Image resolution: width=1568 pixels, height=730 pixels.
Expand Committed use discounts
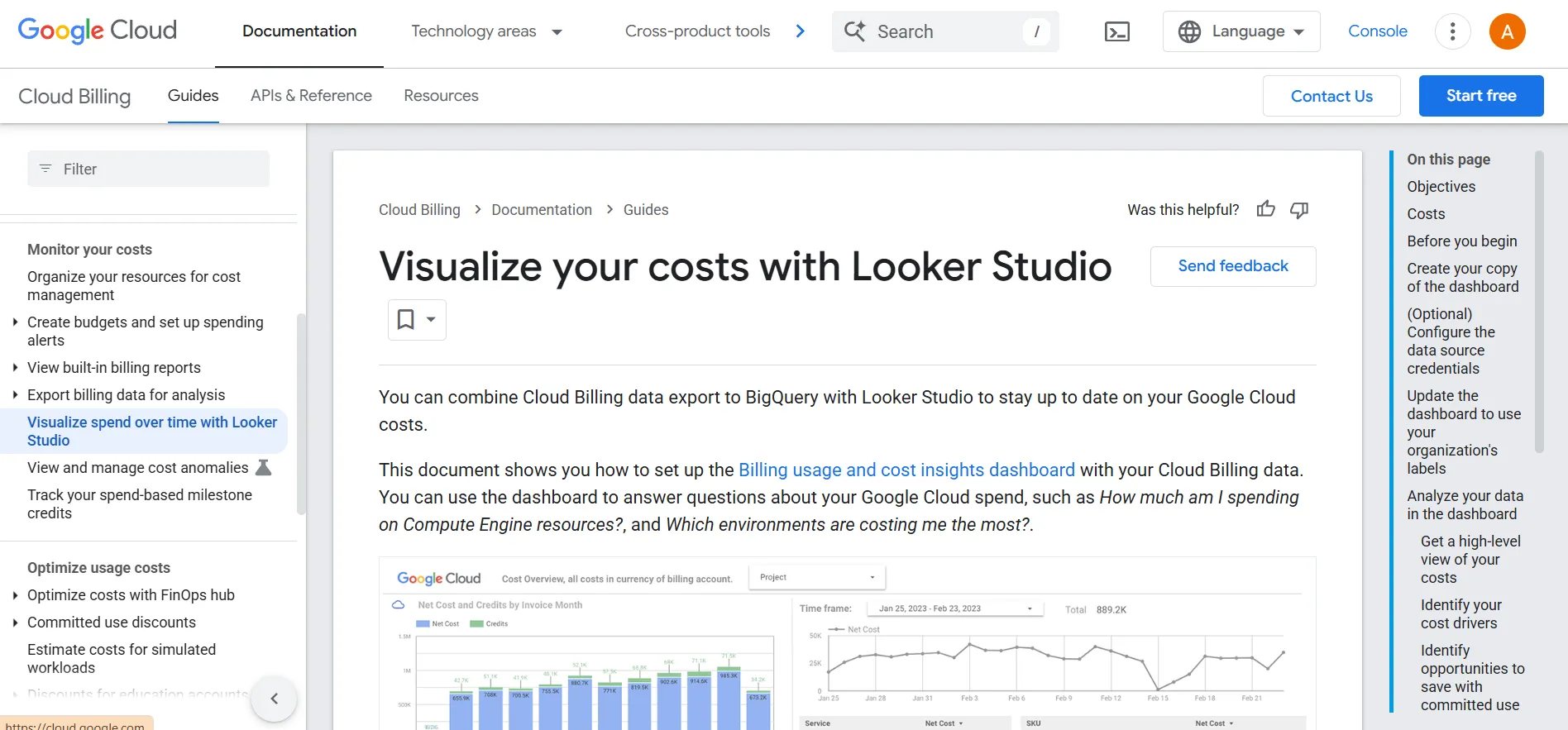tap(15, 622)
